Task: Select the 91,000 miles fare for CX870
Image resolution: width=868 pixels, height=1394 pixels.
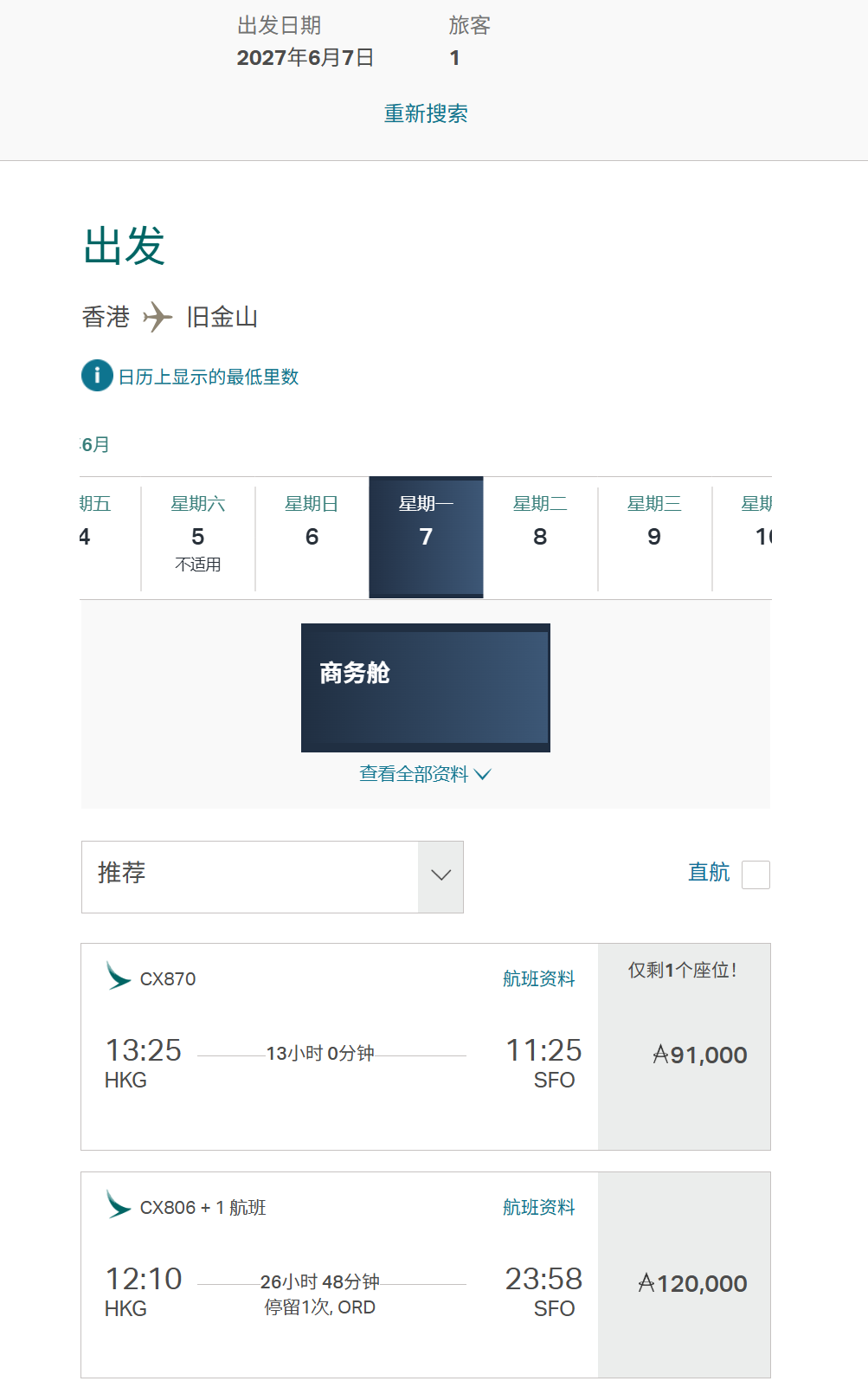Action: (x=684, y=1047)
